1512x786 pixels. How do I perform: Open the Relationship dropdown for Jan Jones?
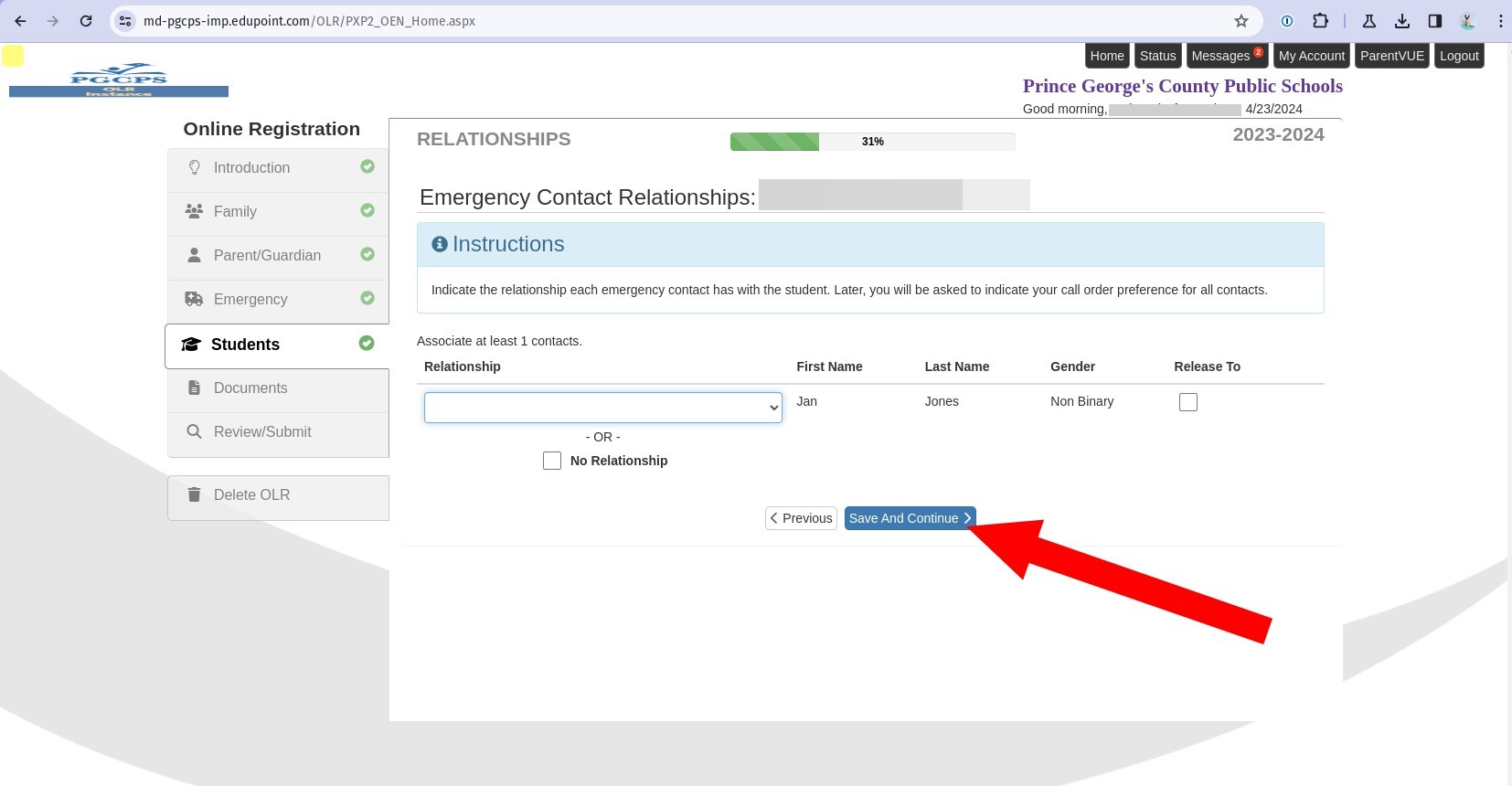(x=602, y=408)
